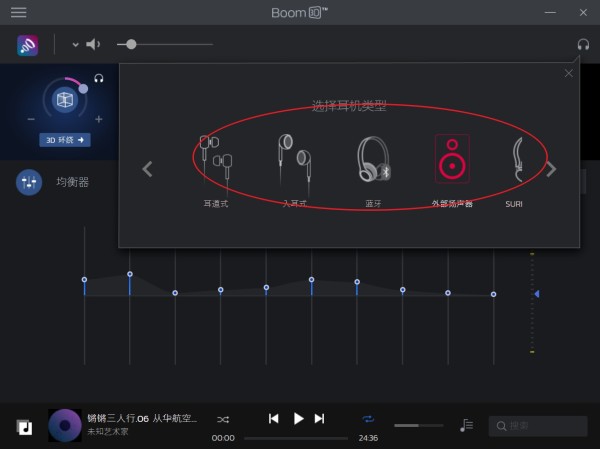Click the track progress seek bar
This screenshot has width=600, height=449.
click(296, 438)
